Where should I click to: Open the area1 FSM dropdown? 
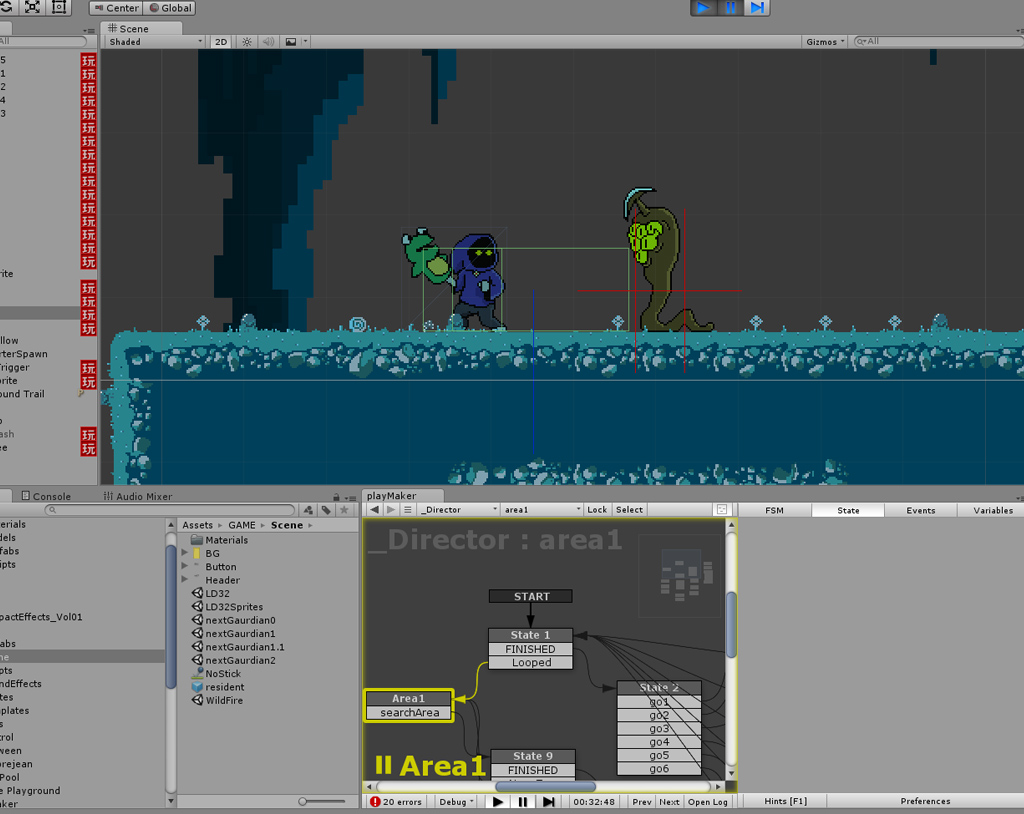(x=541, y=510)
